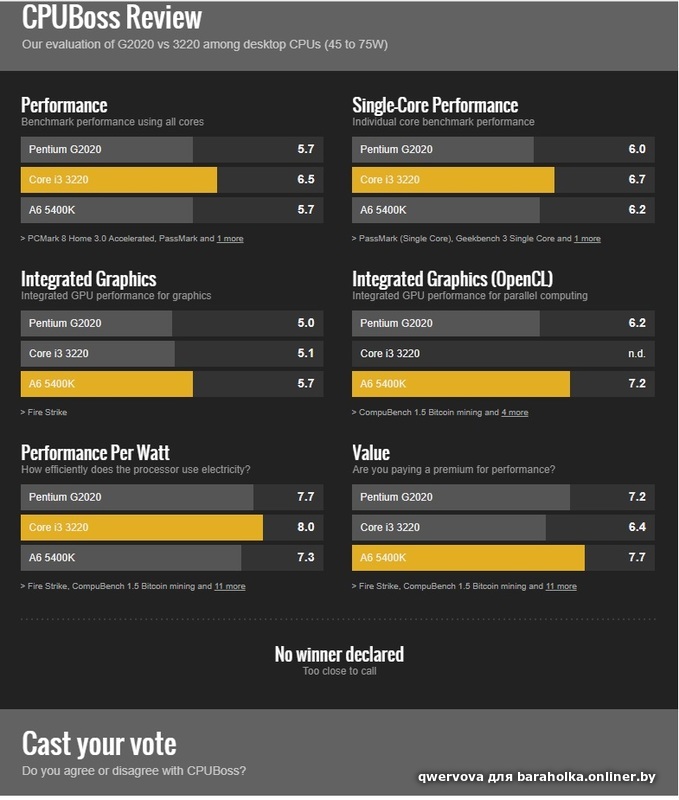Viewport: 679px width, 800px height.
Task: Select A6 5400K highlighted bar in Integrated Graphics
Action: pos(172,384)
